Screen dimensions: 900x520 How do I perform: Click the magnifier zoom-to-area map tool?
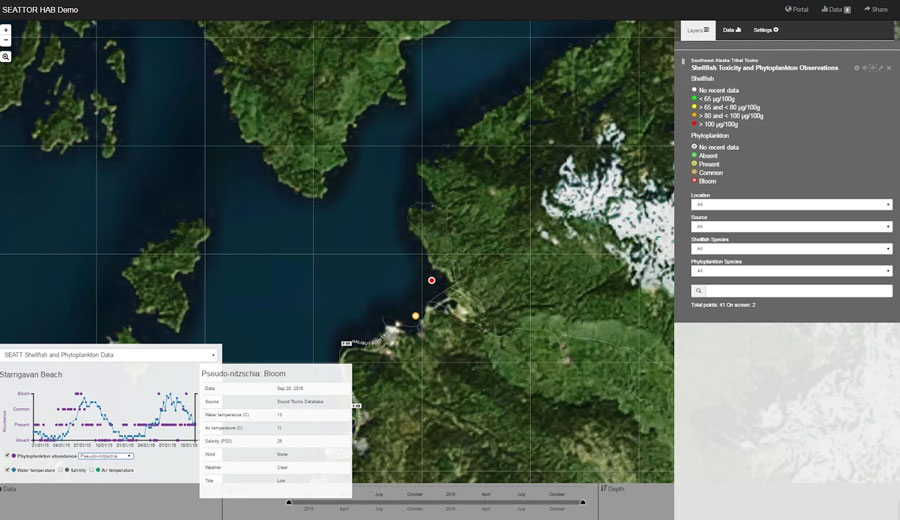[6, 57]
